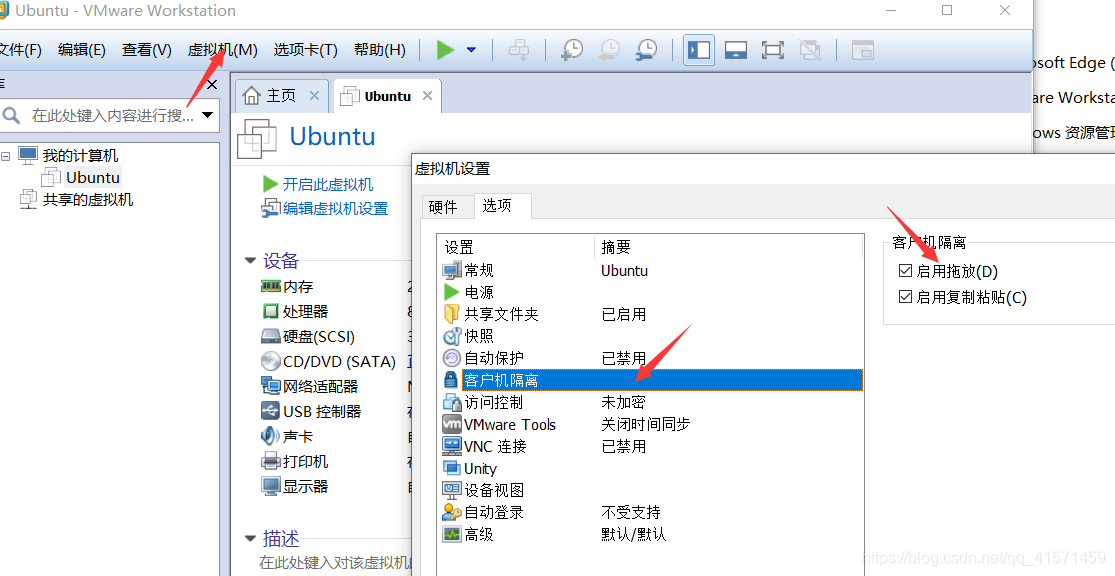The height and width of the screenshot is (576, 1115).
Task: Enter full screen mode icon
Action: 773,50
